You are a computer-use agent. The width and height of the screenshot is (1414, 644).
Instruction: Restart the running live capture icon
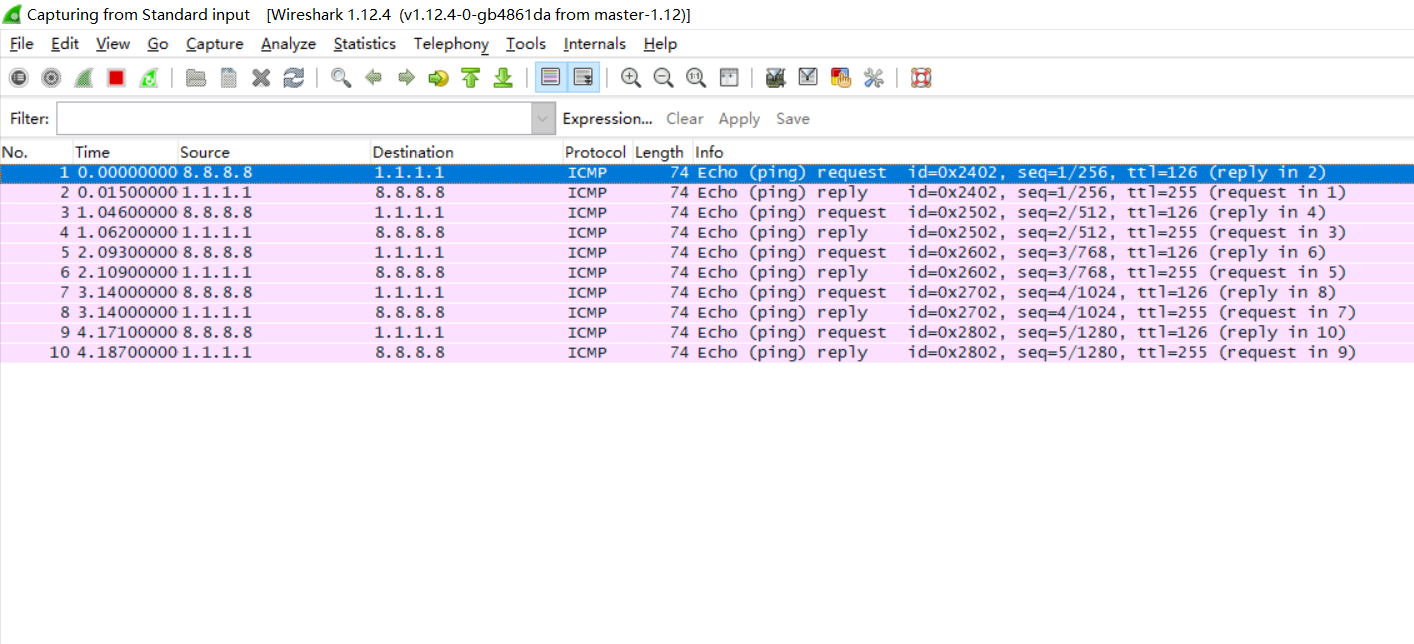pyautogui.click(x=148, y=78)
